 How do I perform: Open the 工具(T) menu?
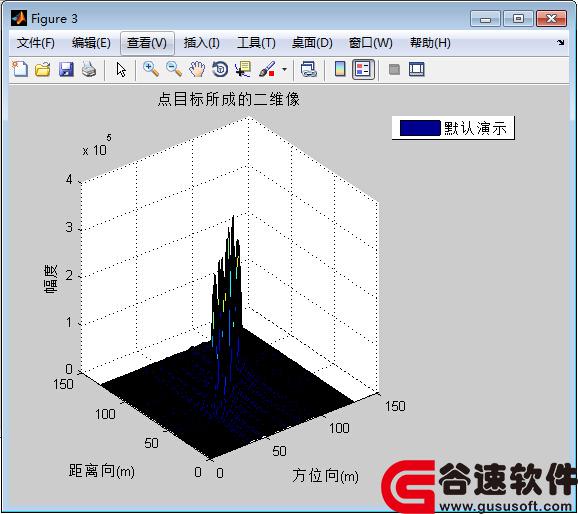(x=256, y=43)
